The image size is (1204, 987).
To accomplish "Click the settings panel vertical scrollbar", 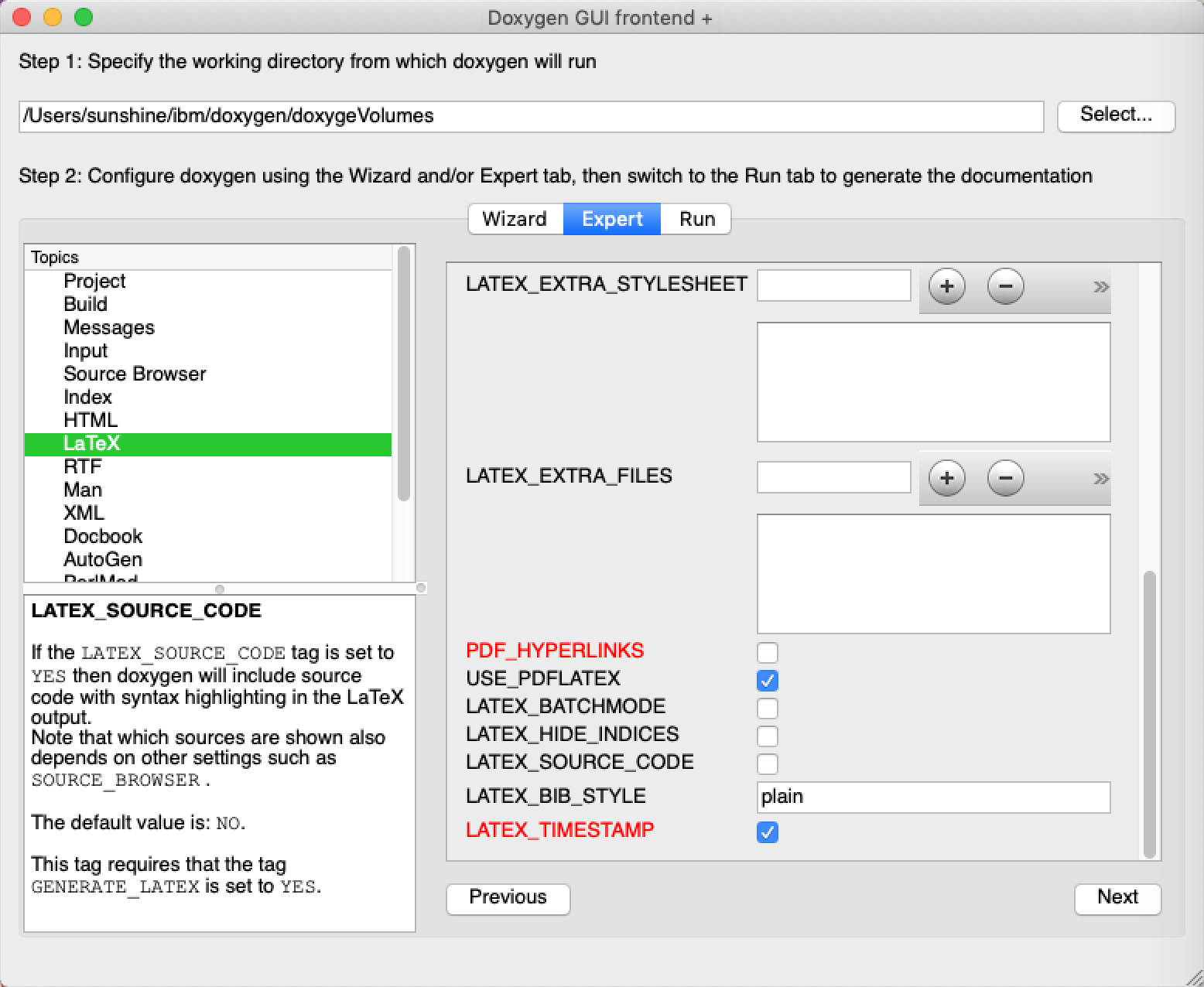I will click(x=1150, y=714).
